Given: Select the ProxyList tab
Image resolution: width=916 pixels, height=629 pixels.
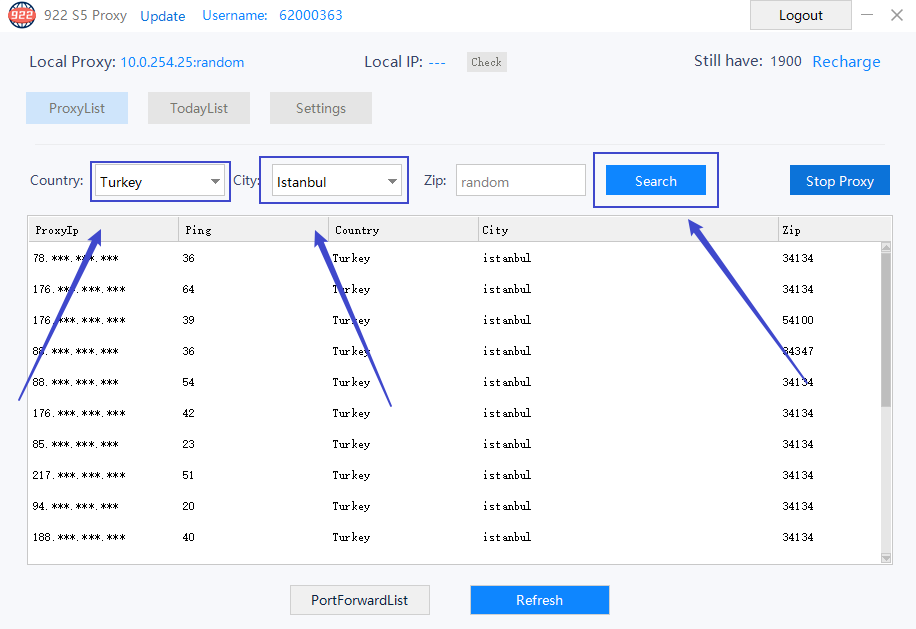Looking at the screenshot, I should (77, 108).
